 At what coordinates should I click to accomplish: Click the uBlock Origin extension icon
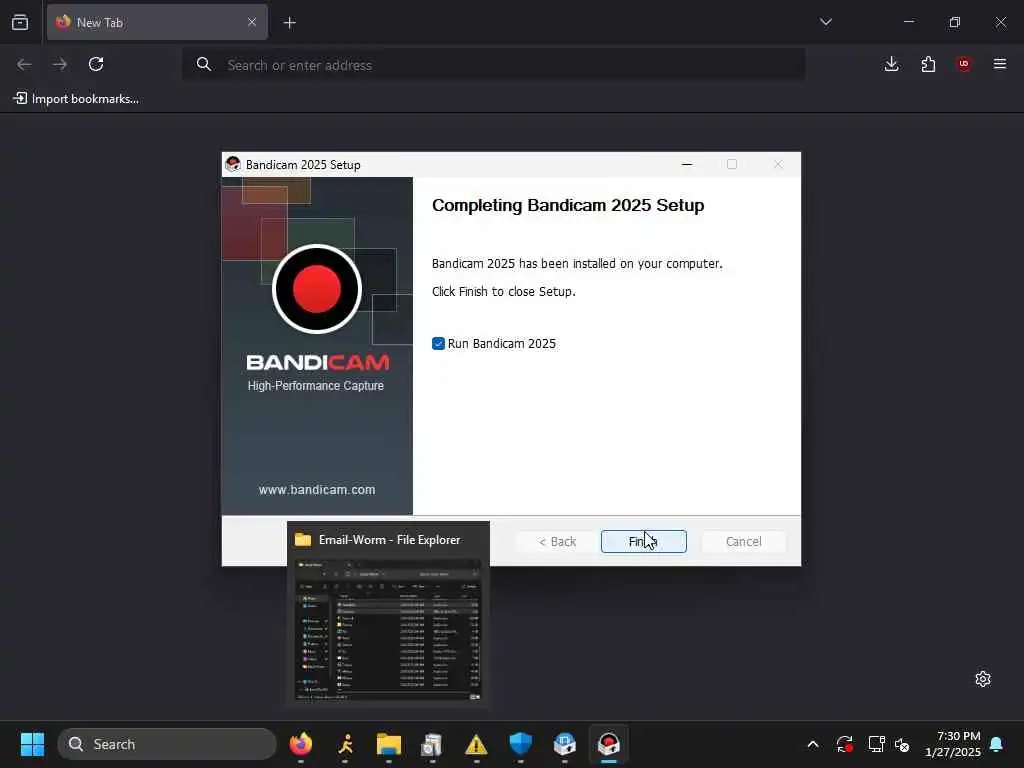pos(964,64)
